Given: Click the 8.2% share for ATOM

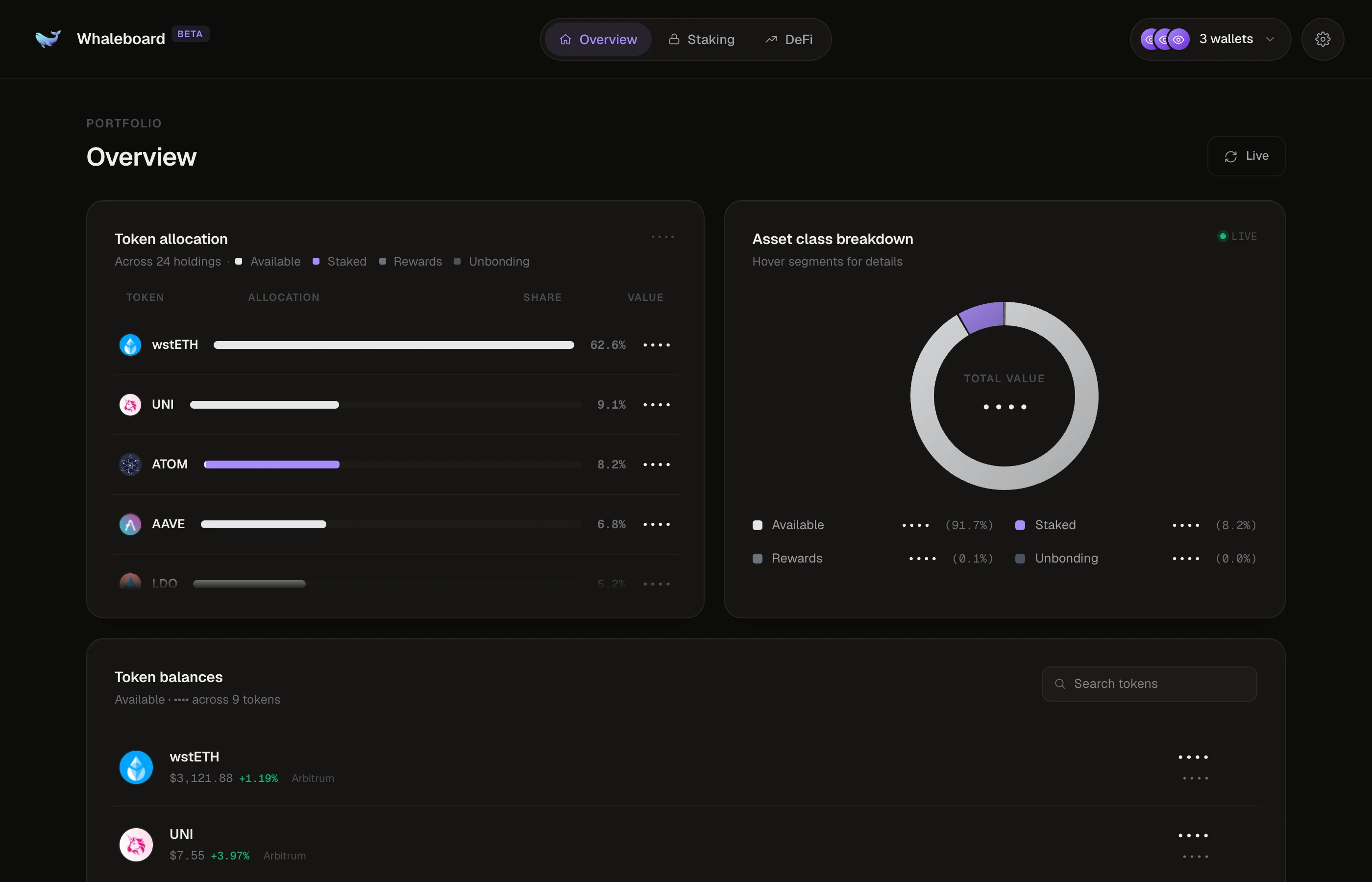Looking at the screenshot, I should (x=611, y=465).
